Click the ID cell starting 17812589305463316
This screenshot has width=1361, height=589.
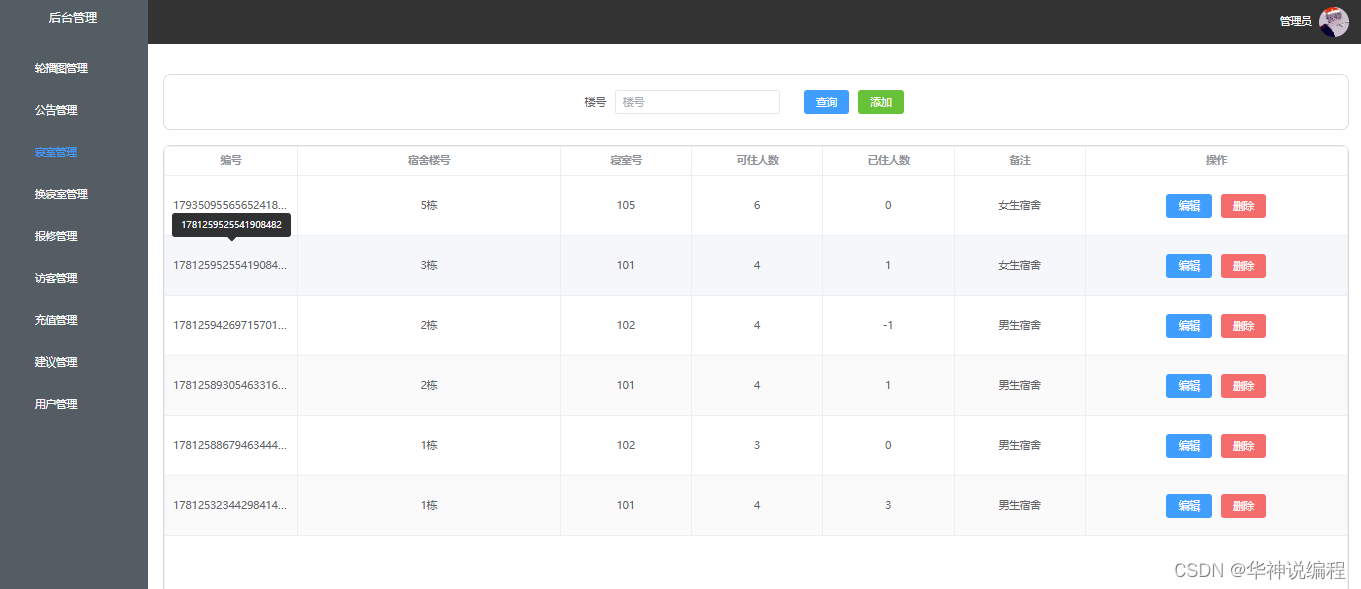tap(230, 385)
